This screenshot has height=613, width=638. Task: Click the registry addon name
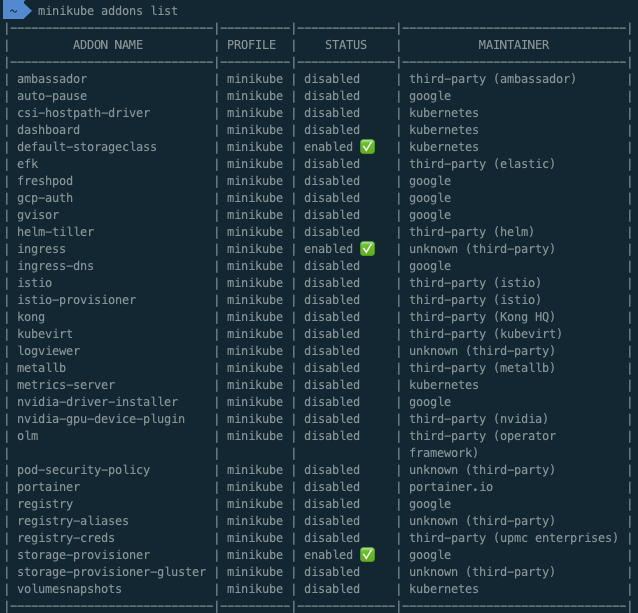pyautogui.click(x=45, y=504)
